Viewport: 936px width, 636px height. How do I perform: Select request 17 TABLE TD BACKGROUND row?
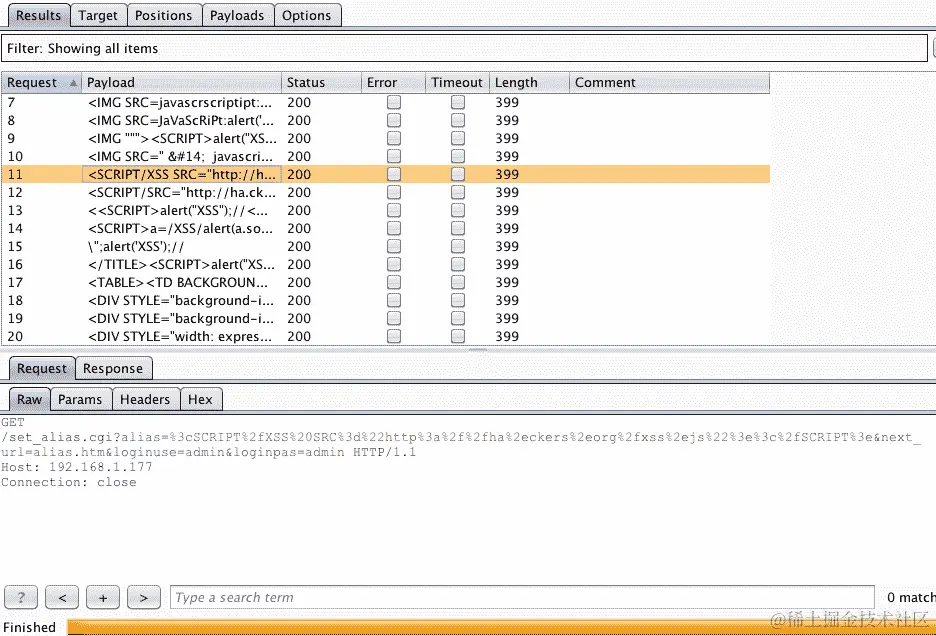click(x=386, y=282)
